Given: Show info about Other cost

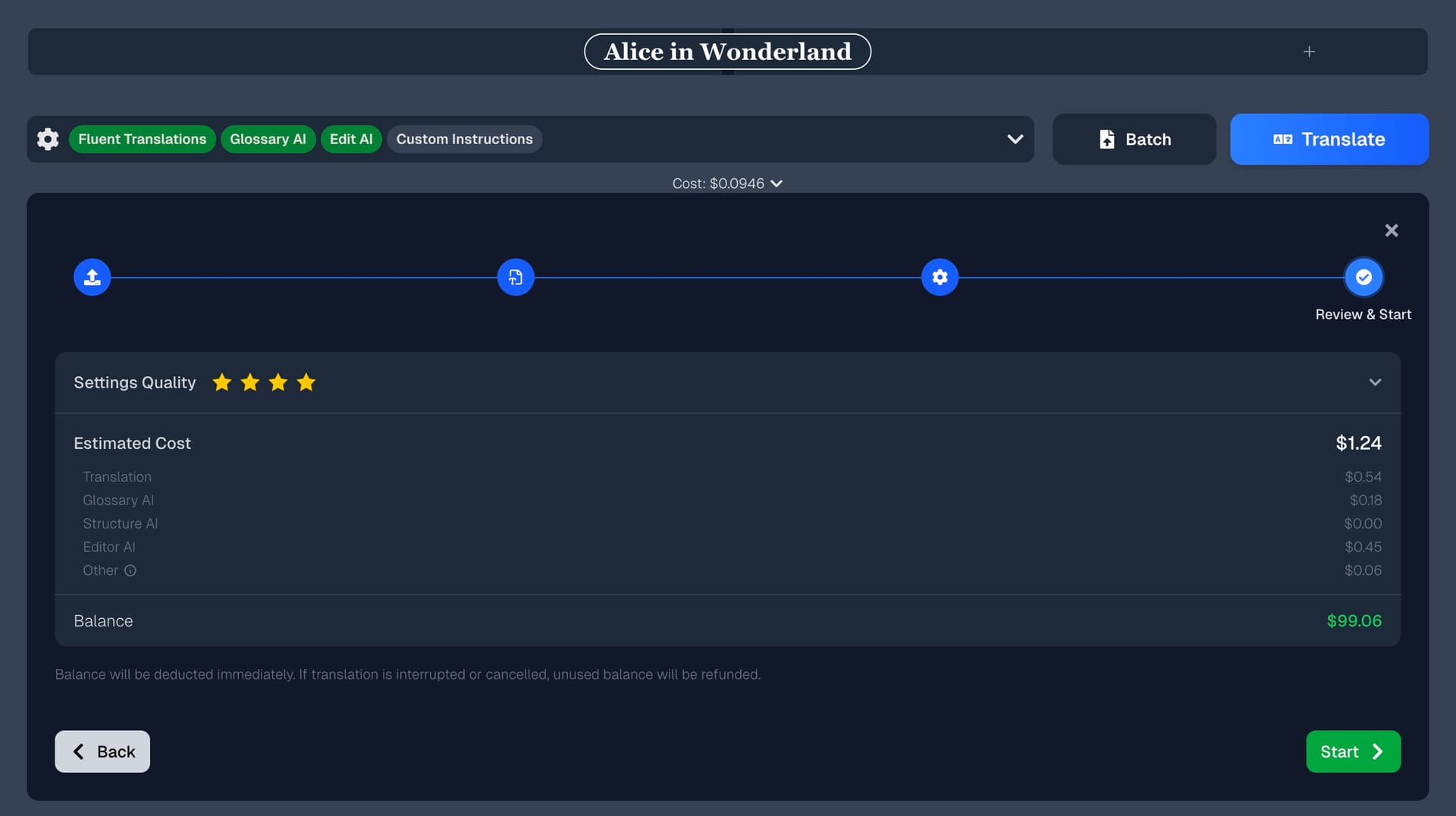Looking at the screenshot, I should tap(130, 571).
